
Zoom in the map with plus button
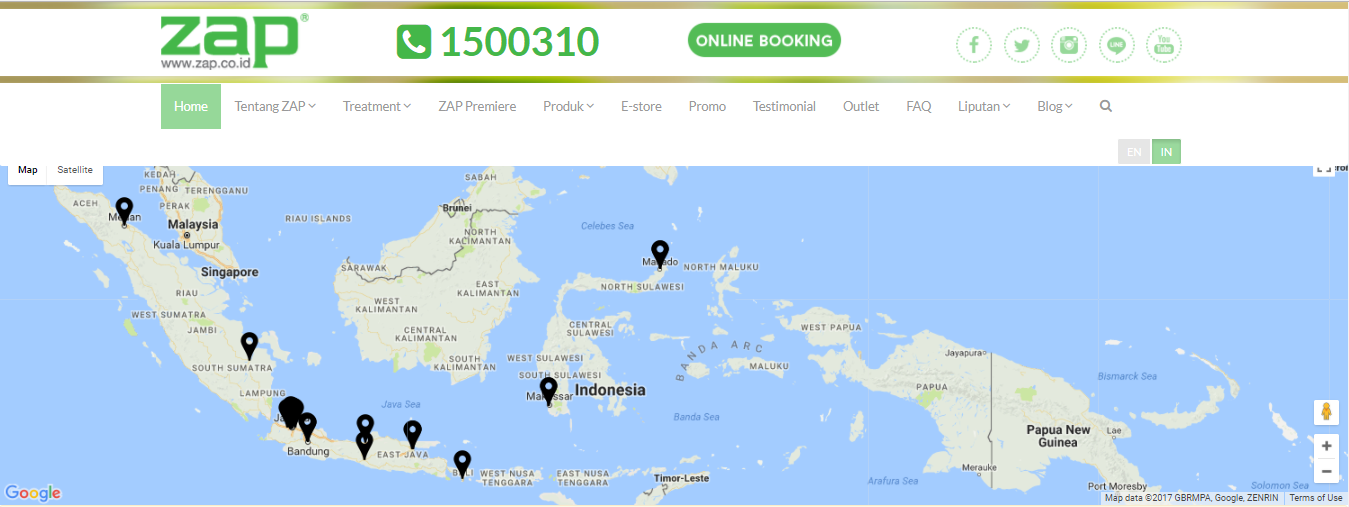click(x=1326, y=446)
